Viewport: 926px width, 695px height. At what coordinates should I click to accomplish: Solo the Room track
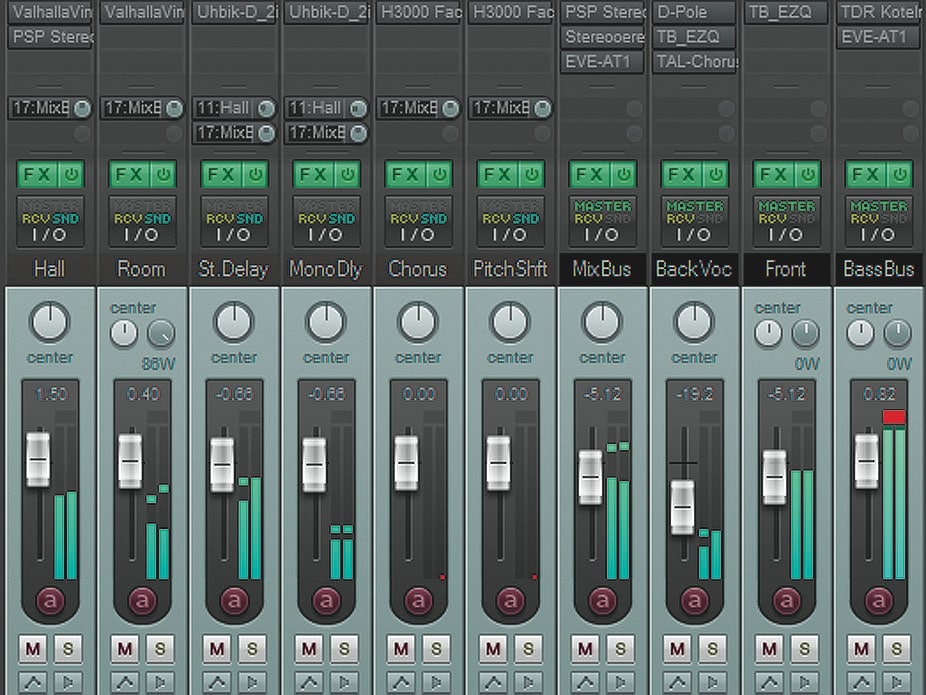coord(160,650)
